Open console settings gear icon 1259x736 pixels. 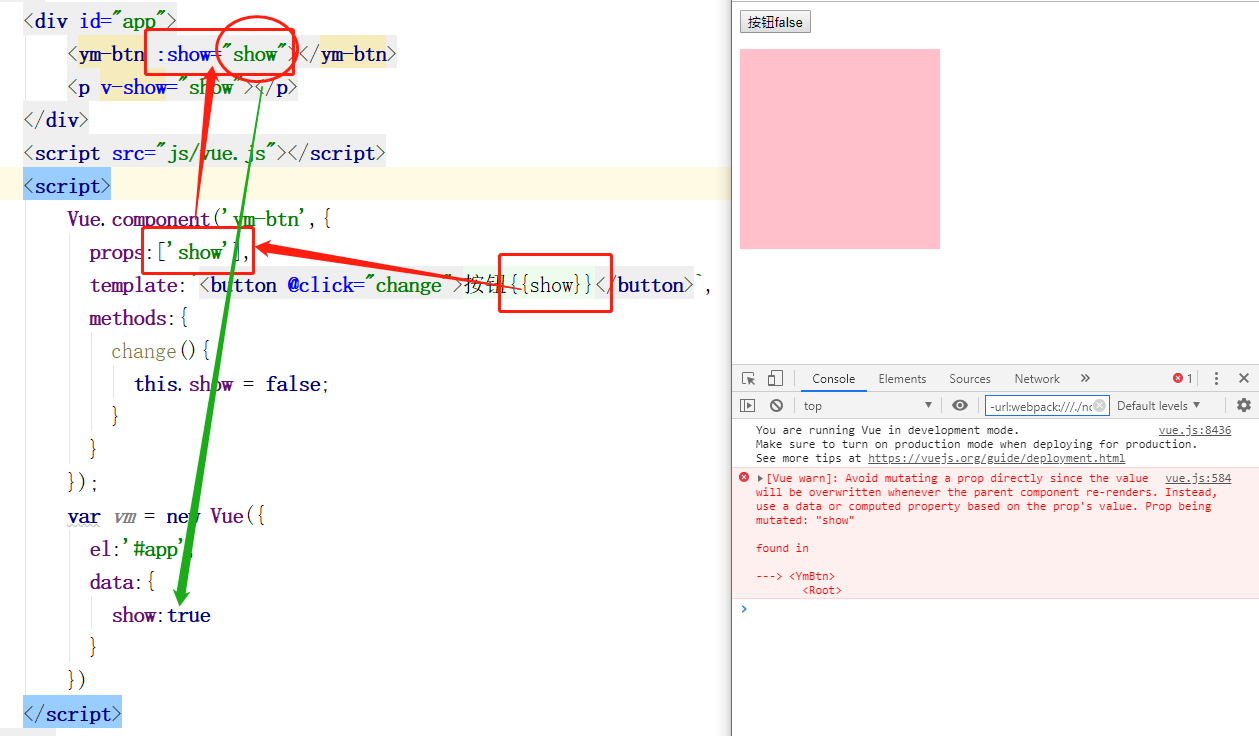pos(1244,405)
